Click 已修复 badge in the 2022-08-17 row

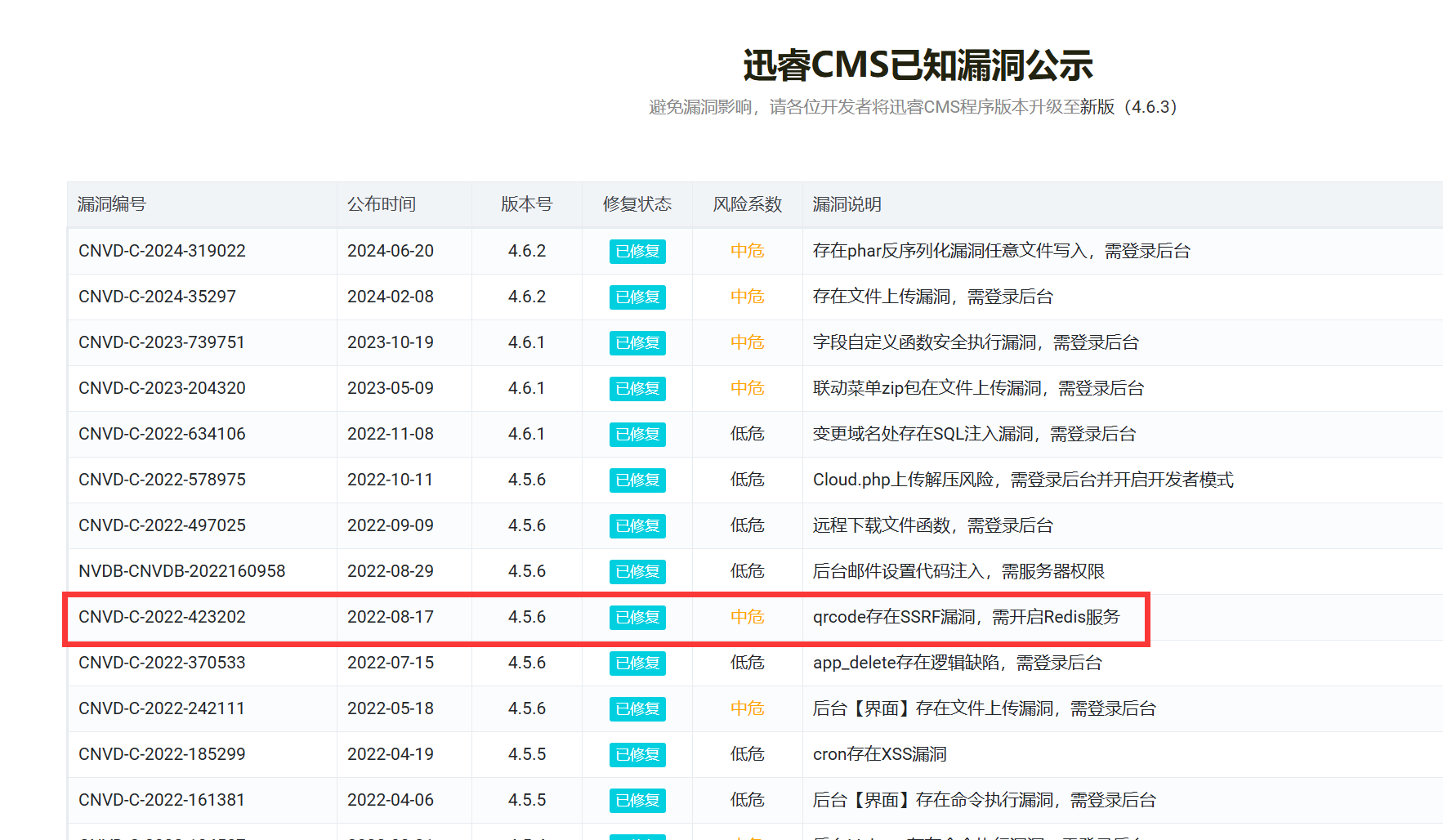[637, 618]
